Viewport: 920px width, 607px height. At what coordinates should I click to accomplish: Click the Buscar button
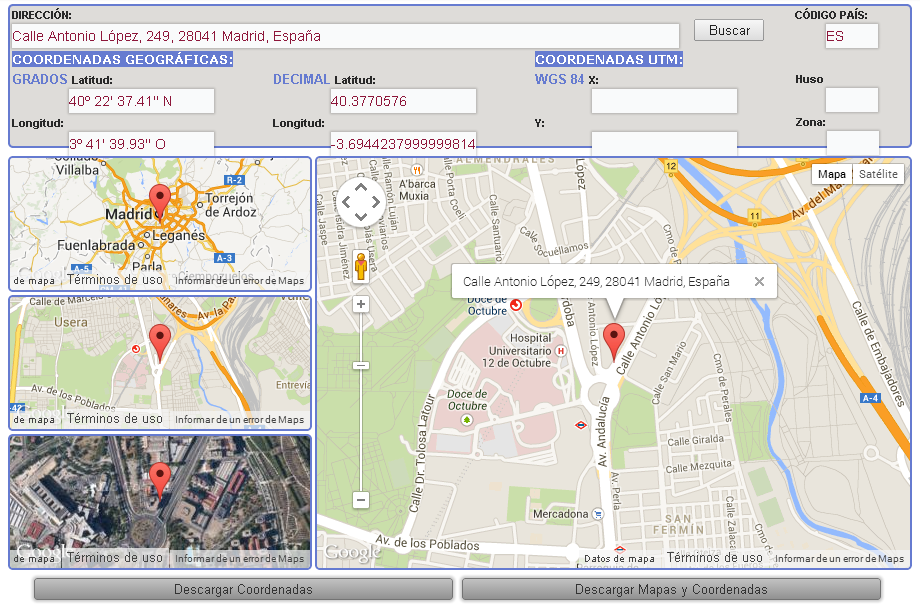pyautogui.click(x=729, y=30)
